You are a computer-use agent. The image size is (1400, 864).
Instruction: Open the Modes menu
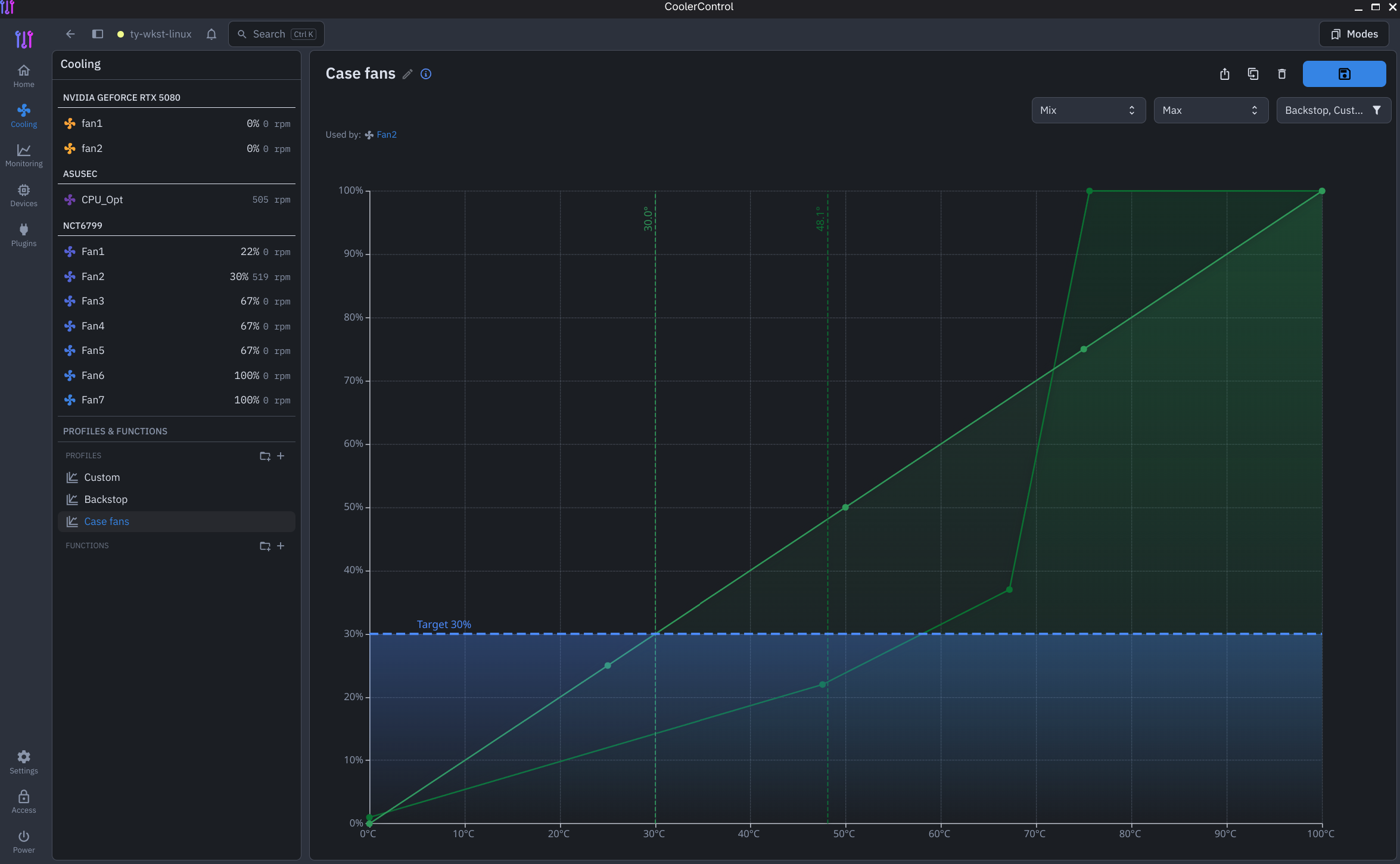click(x=1354, y=34)
